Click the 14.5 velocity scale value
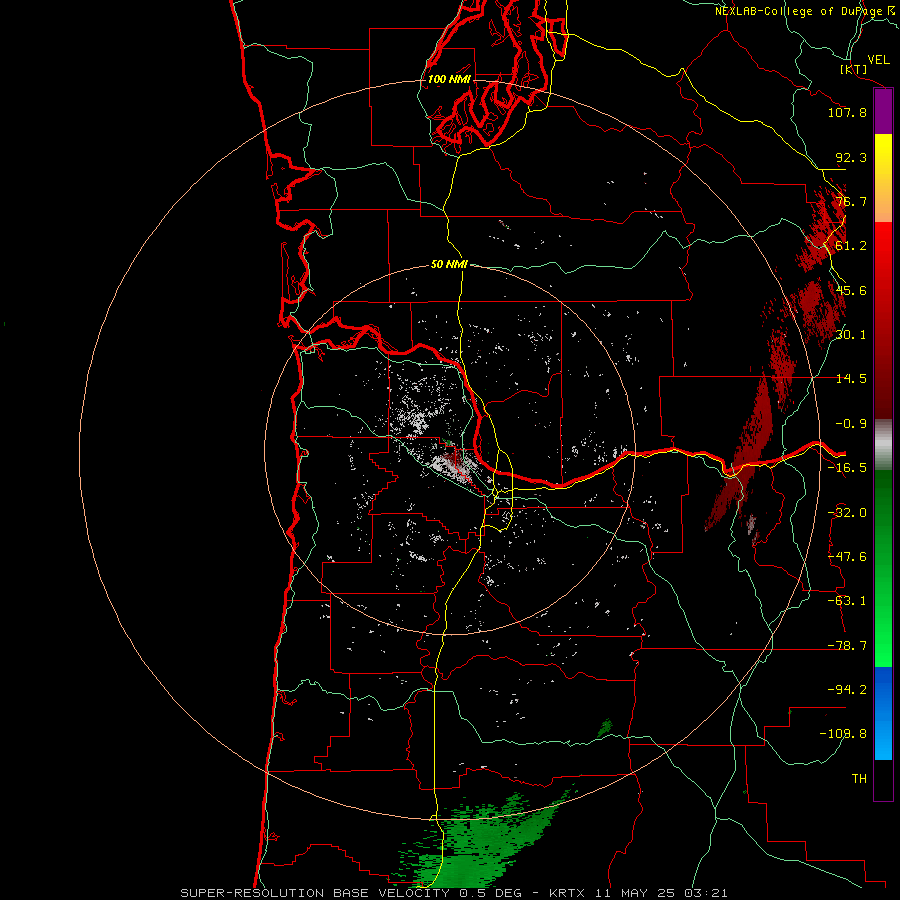 [x=851, y=379]
